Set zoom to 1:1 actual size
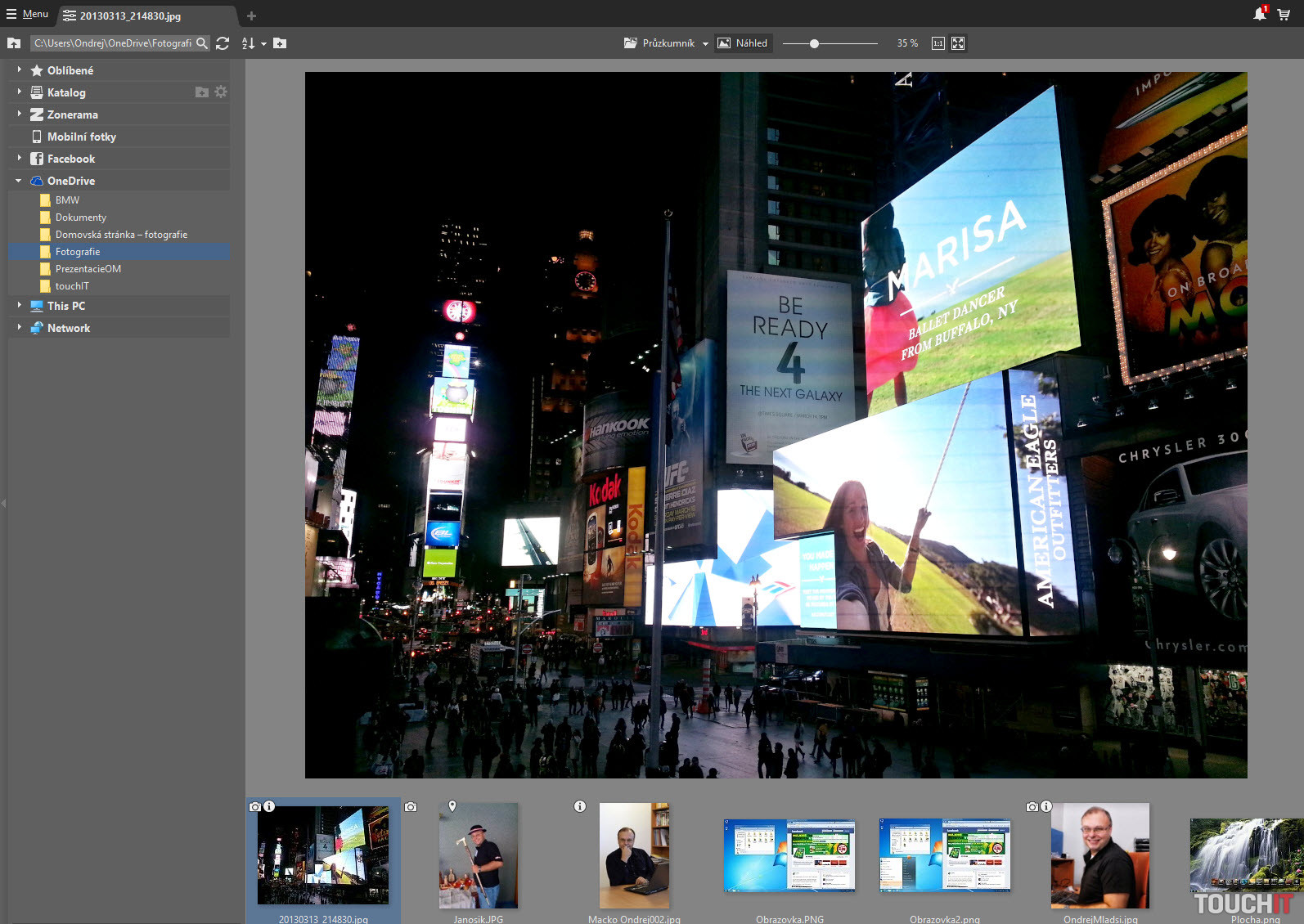Image resolution: width=1304 pixels, height=924 pixels. tap(938, 43)
